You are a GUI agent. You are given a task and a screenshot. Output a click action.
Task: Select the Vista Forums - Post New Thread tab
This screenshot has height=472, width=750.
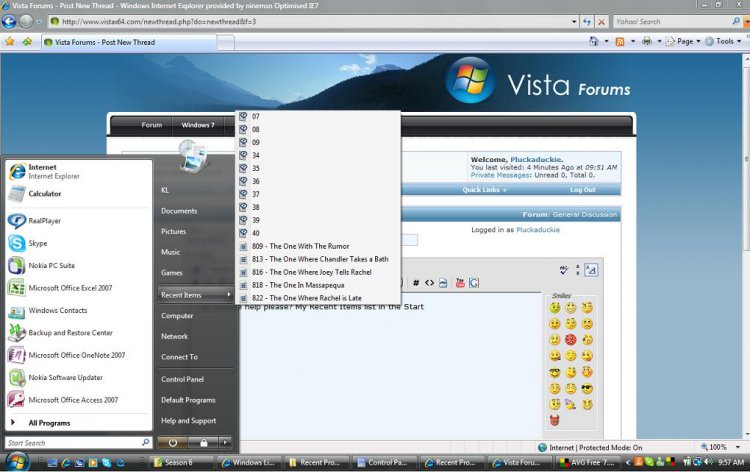(x=129, y=42)
